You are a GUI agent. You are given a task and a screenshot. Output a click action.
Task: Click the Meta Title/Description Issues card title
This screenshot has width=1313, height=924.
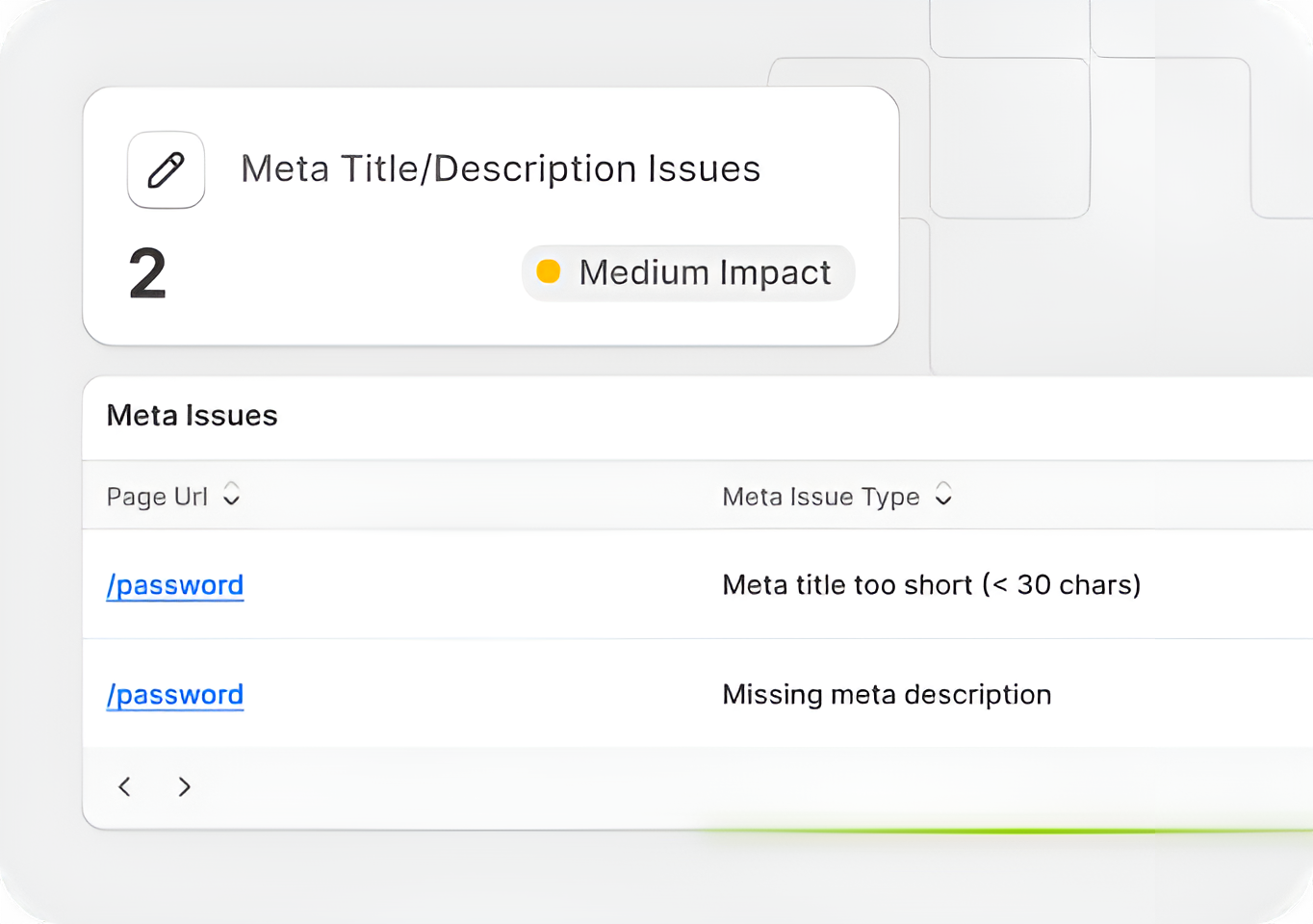[x=500, y=168]
